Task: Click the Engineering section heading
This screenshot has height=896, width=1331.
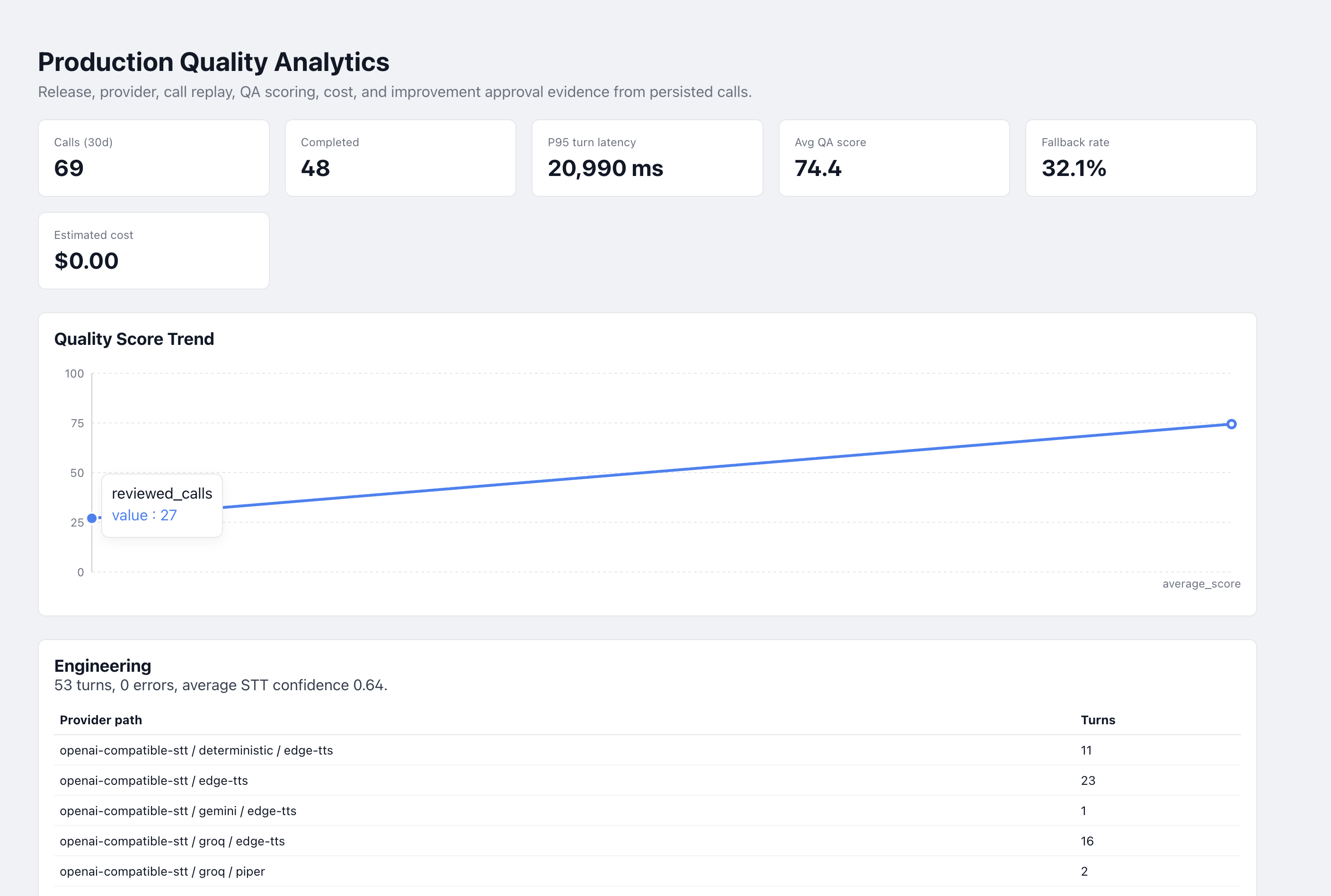Action: coord(103,666)
